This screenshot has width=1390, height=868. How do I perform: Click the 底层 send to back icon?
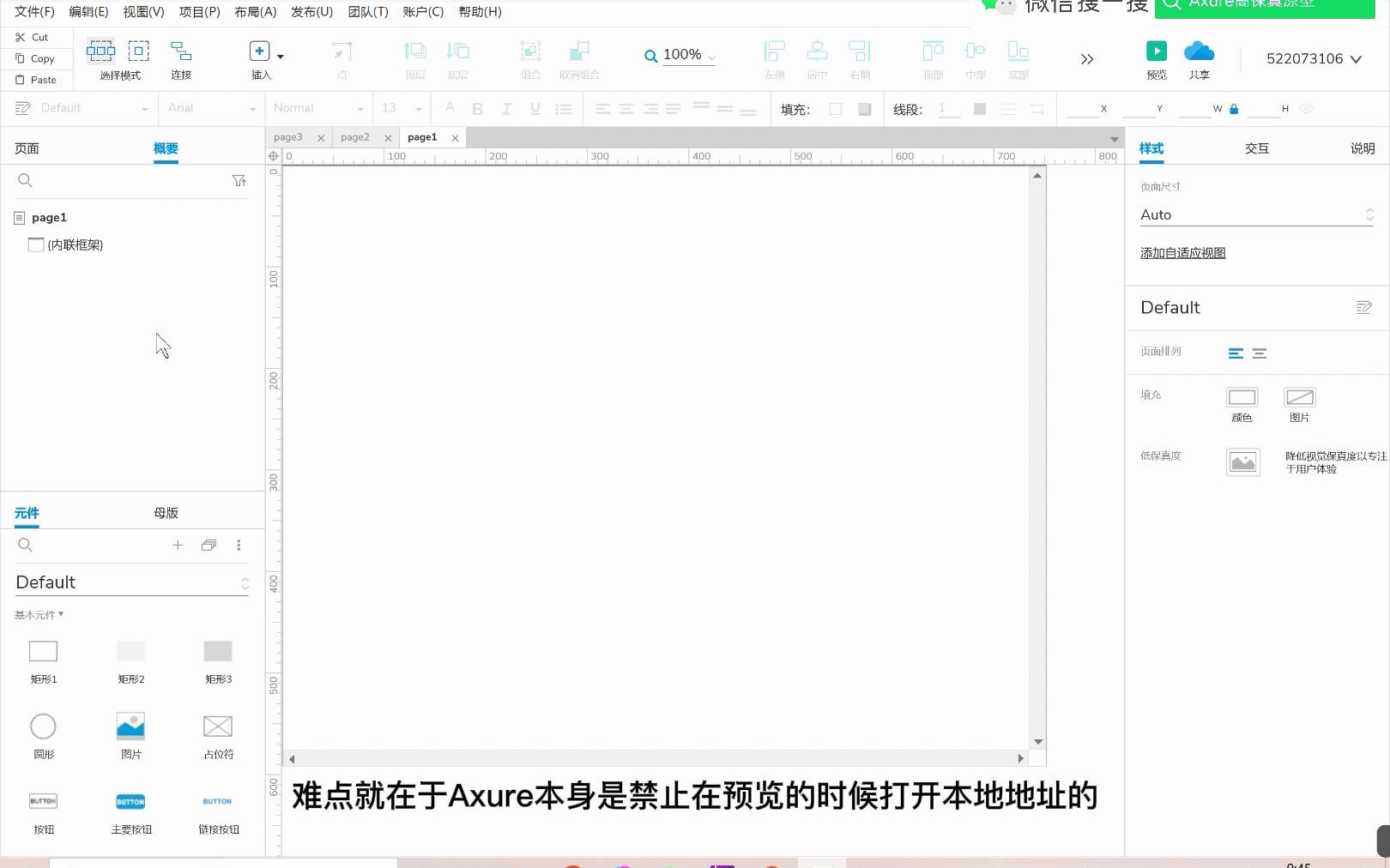tap(458, 51)
